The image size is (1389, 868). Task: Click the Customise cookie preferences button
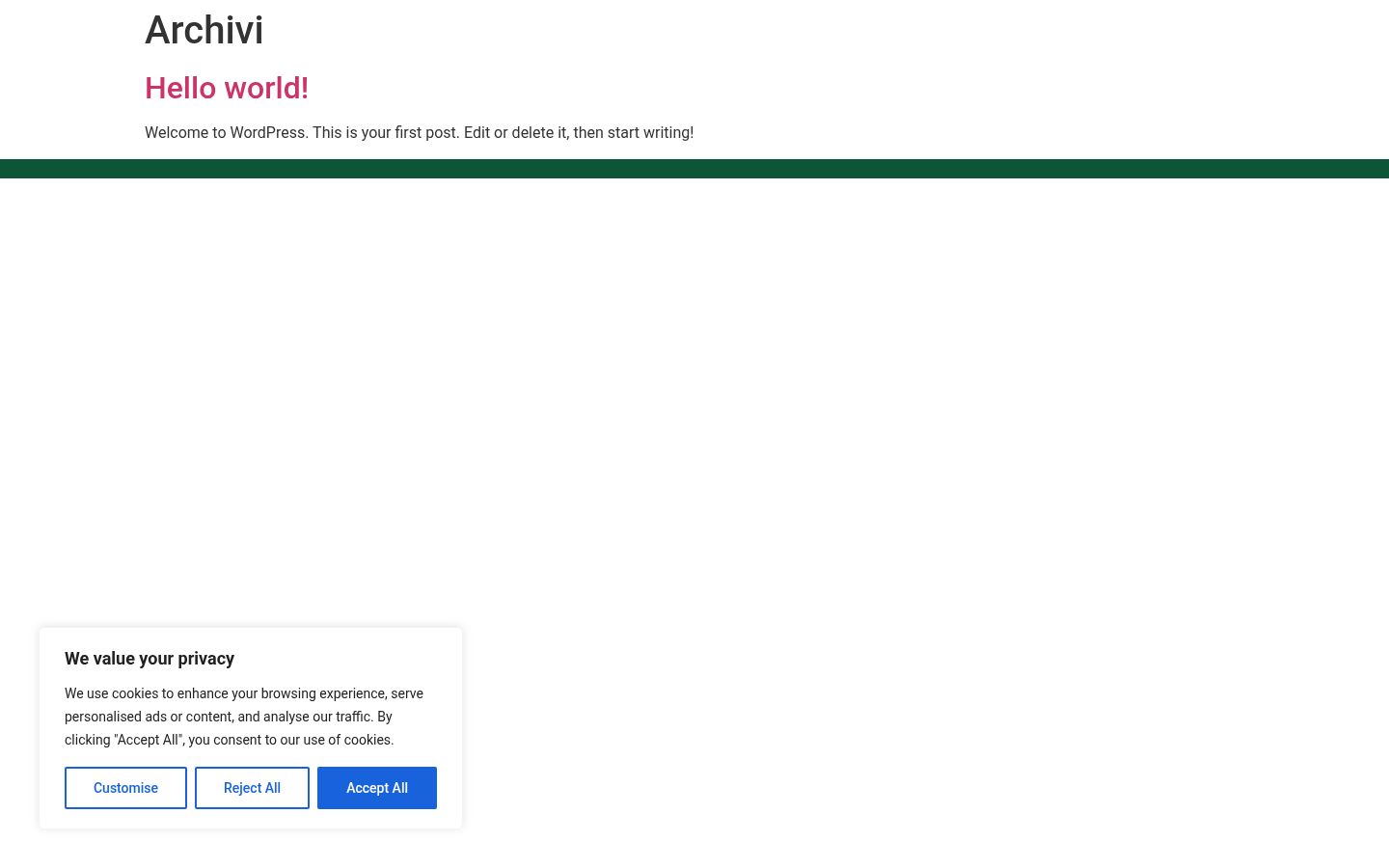tap(125, 788)
